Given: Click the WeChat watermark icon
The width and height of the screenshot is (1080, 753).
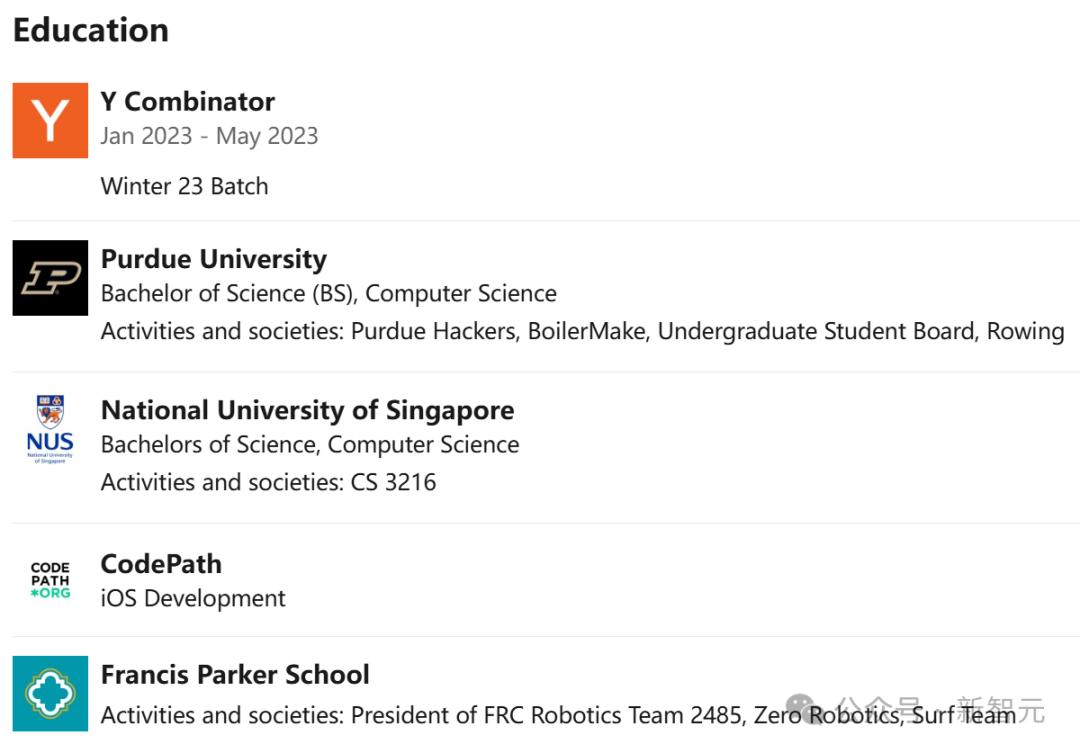Looking at the screenshot, I should [803, 711].
